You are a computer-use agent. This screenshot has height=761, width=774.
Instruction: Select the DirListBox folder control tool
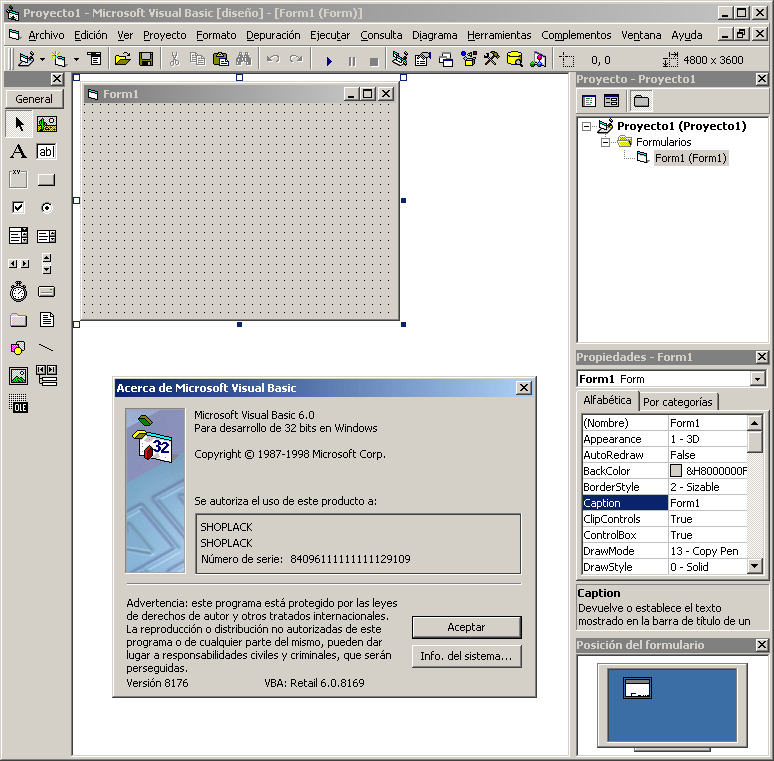pos(19,320)
